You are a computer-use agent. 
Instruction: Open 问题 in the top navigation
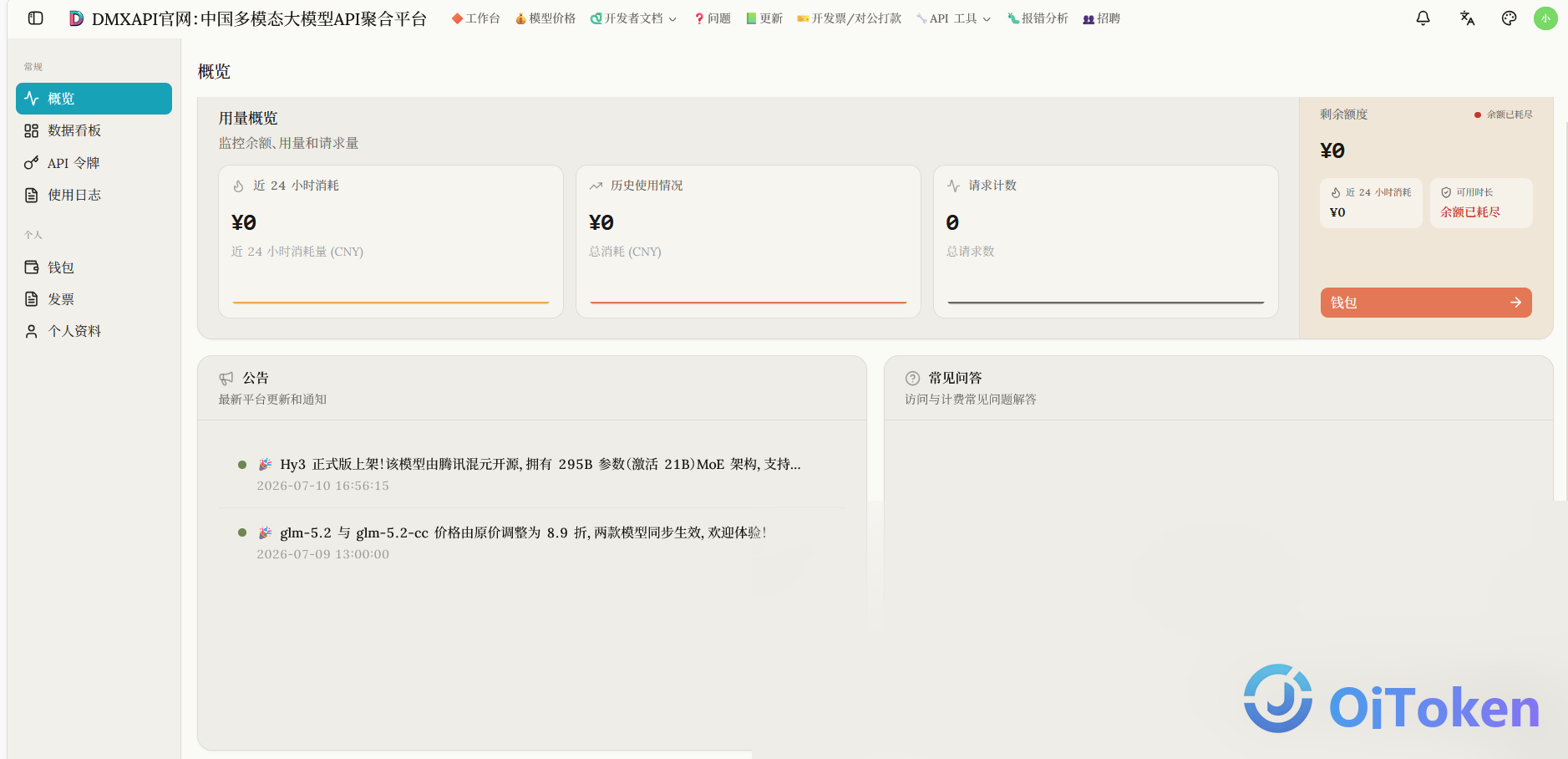[x=713, y=18]
